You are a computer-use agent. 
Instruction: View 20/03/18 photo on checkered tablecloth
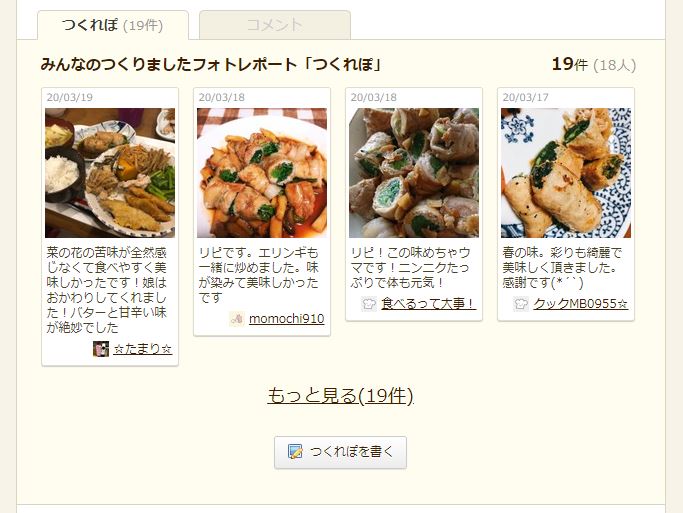262,173
